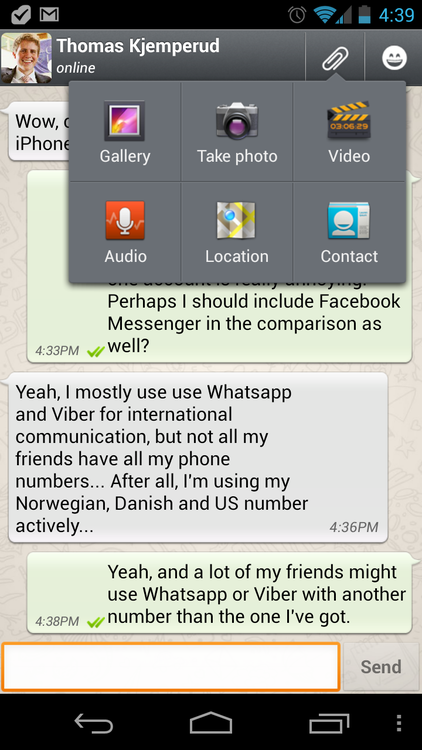Image resolution: width=422 pixels, height=750 pixels.
Task: Tap the Android back navigation button
Action: [94, 724]
